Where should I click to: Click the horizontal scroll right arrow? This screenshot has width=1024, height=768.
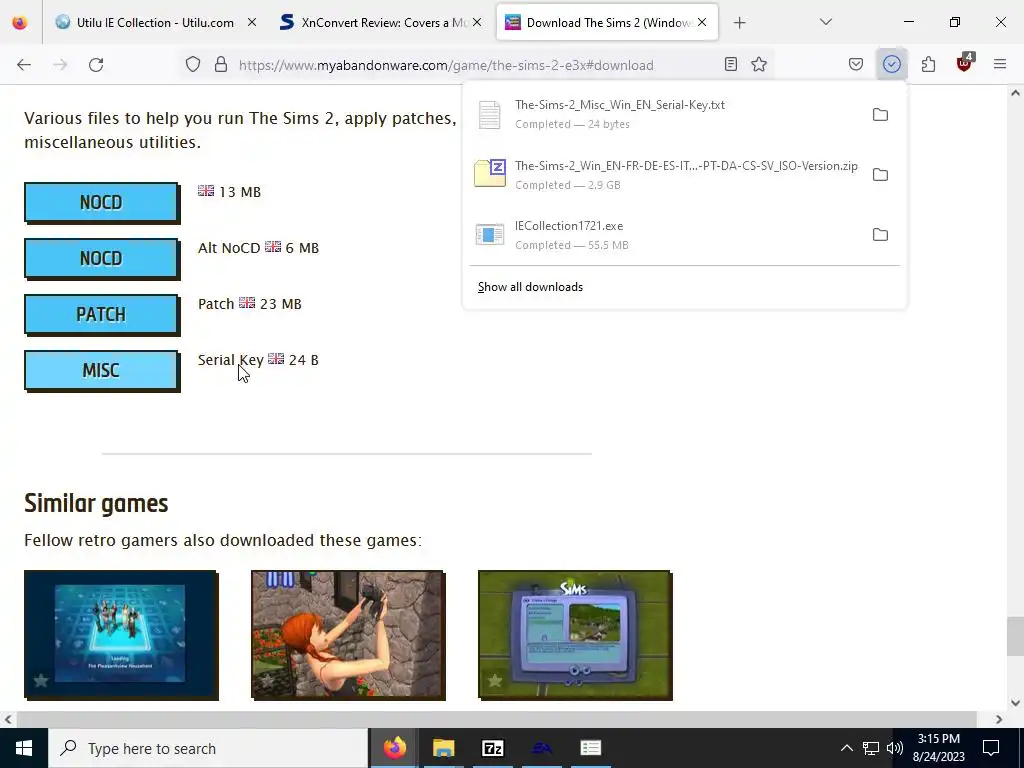coord(999,719)
